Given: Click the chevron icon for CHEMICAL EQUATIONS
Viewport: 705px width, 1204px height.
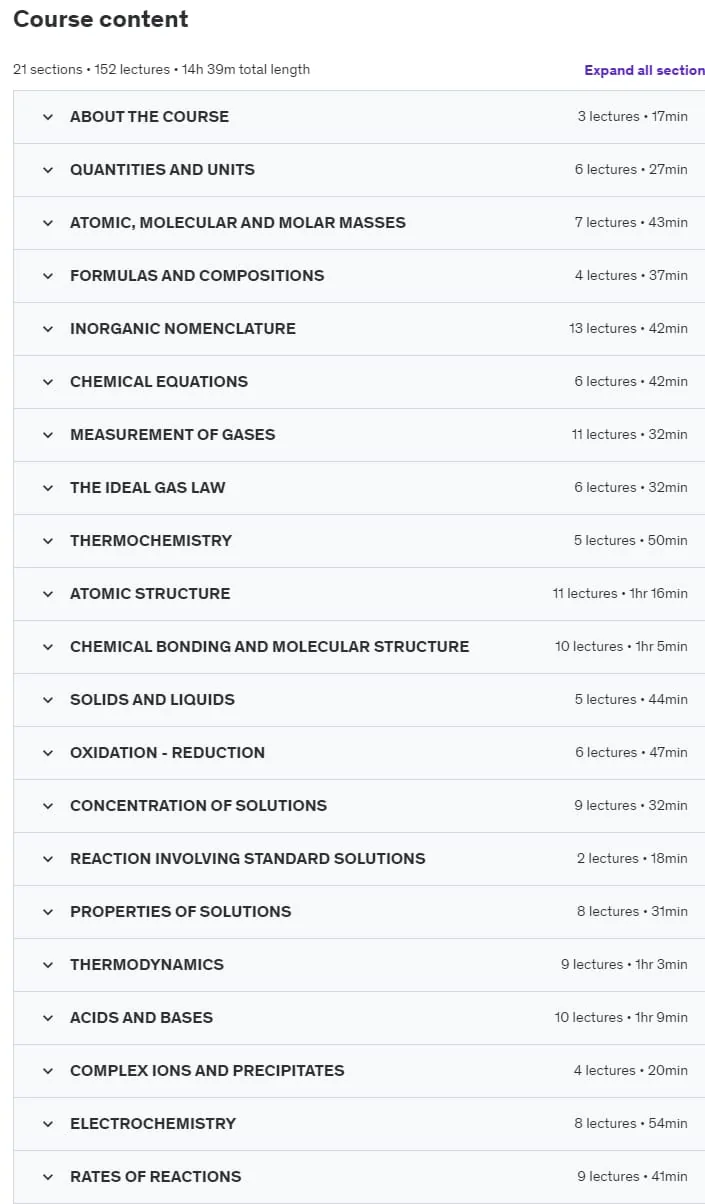Looking at the screenshot, I should 47,382.
